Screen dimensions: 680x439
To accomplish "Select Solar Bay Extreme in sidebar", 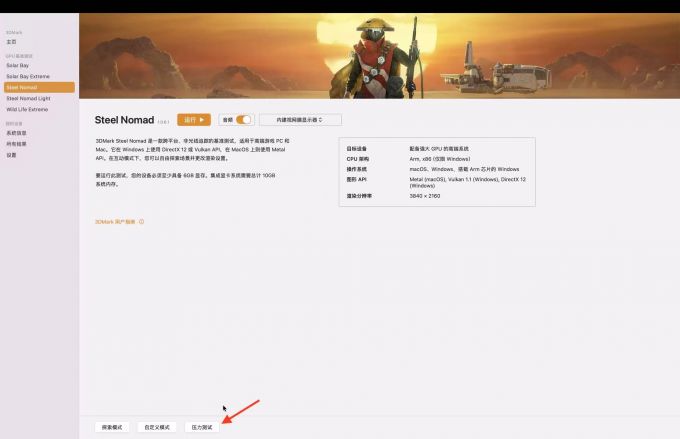I will 28,76.
